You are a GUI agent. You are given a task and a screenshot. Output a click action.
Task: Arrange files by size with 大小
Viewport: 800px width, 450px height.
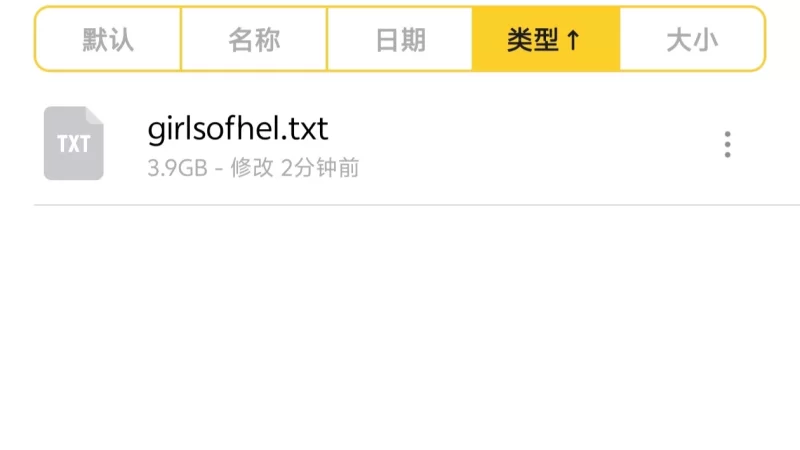692,39
